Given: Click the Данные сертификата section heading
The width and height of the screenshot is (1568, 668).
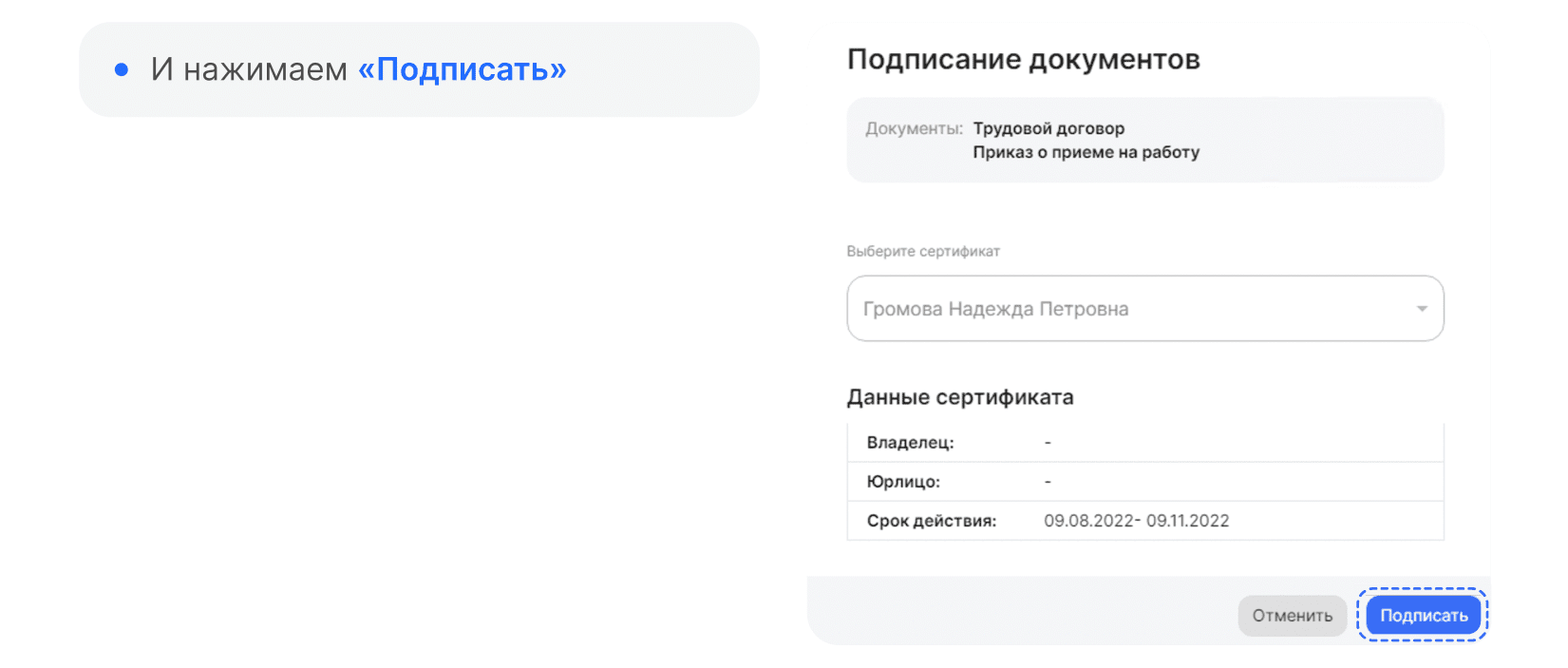Looking at the screenshot, I should tap(960, 397).
